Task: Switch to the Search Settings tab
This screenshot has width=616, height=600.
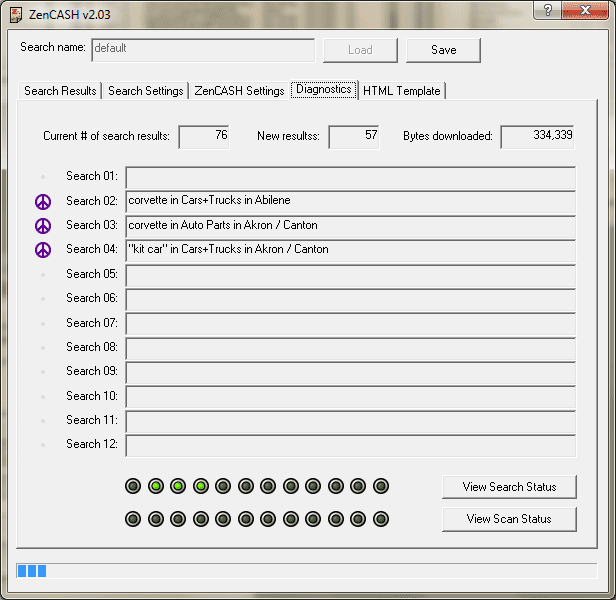Action: click(146, 91)
